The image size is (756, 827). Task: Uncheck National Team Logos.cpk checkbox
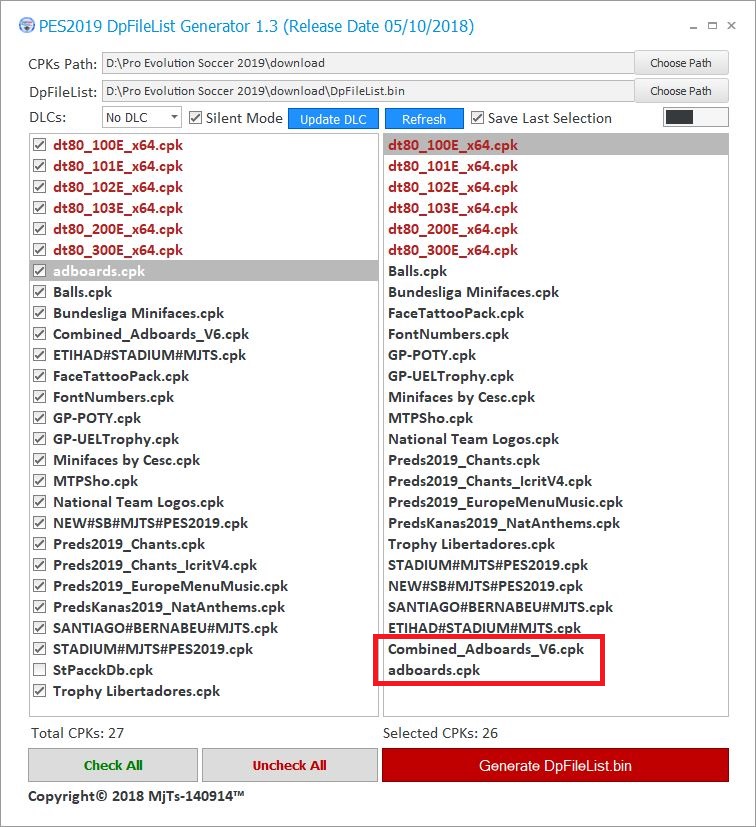tap(40, 502)
